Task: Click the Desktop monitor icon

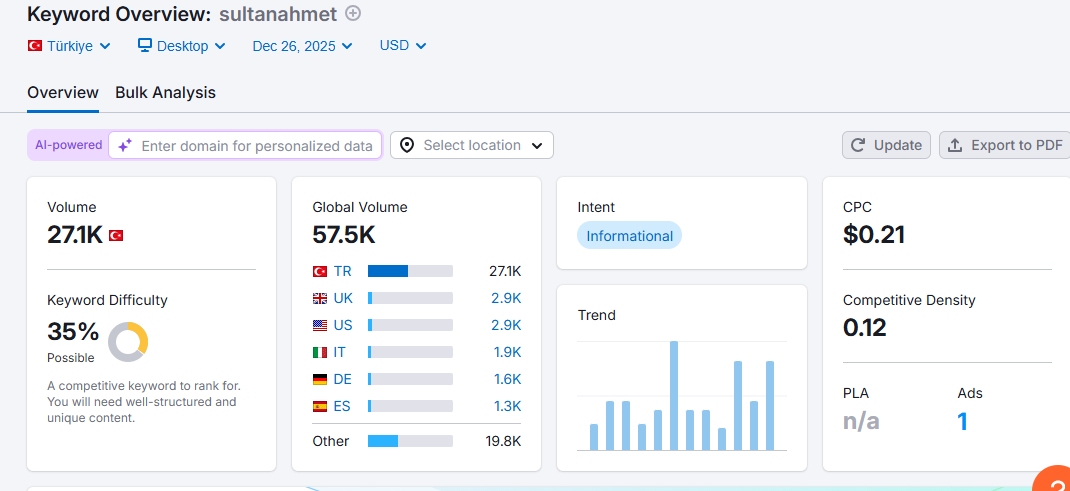Action: click(x=145, y=45)
